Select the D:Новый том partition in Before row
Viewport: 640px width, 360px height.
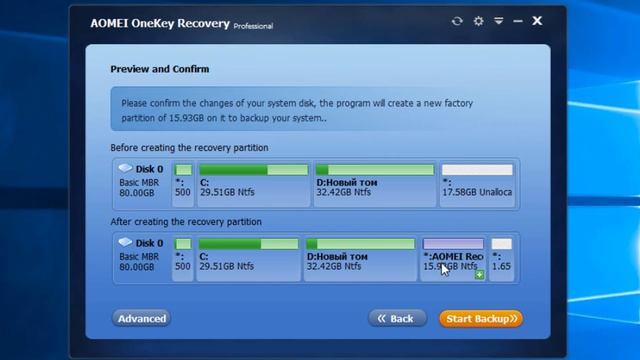375,183
